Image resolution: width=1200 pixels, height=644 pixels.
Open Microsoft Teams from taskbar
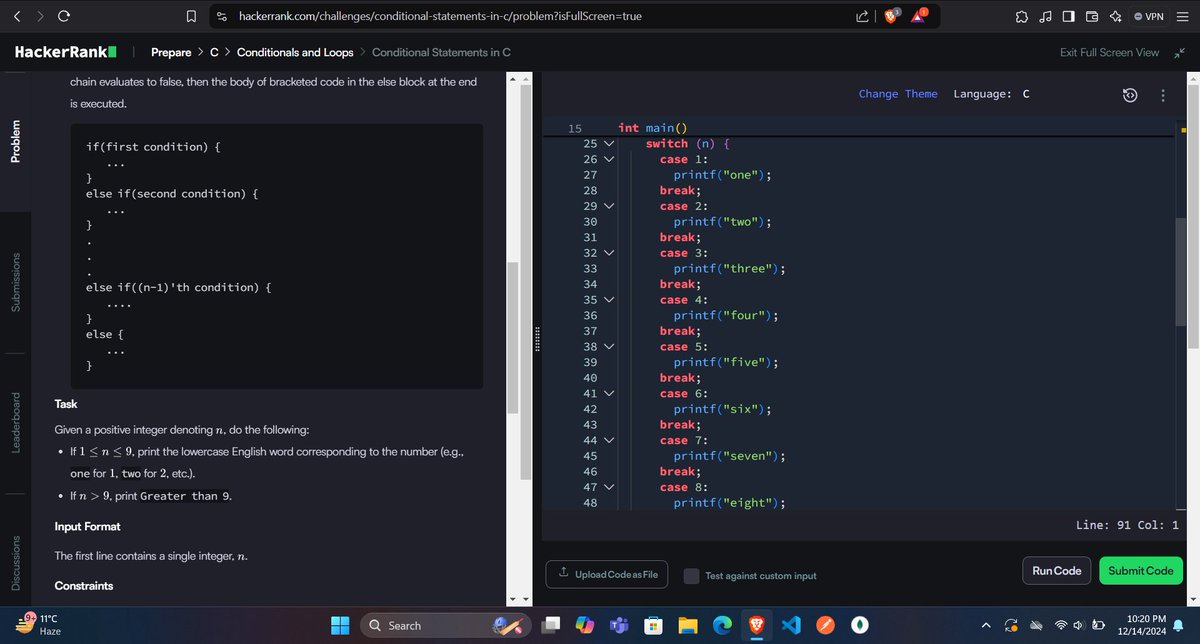[x=618, y=625]
